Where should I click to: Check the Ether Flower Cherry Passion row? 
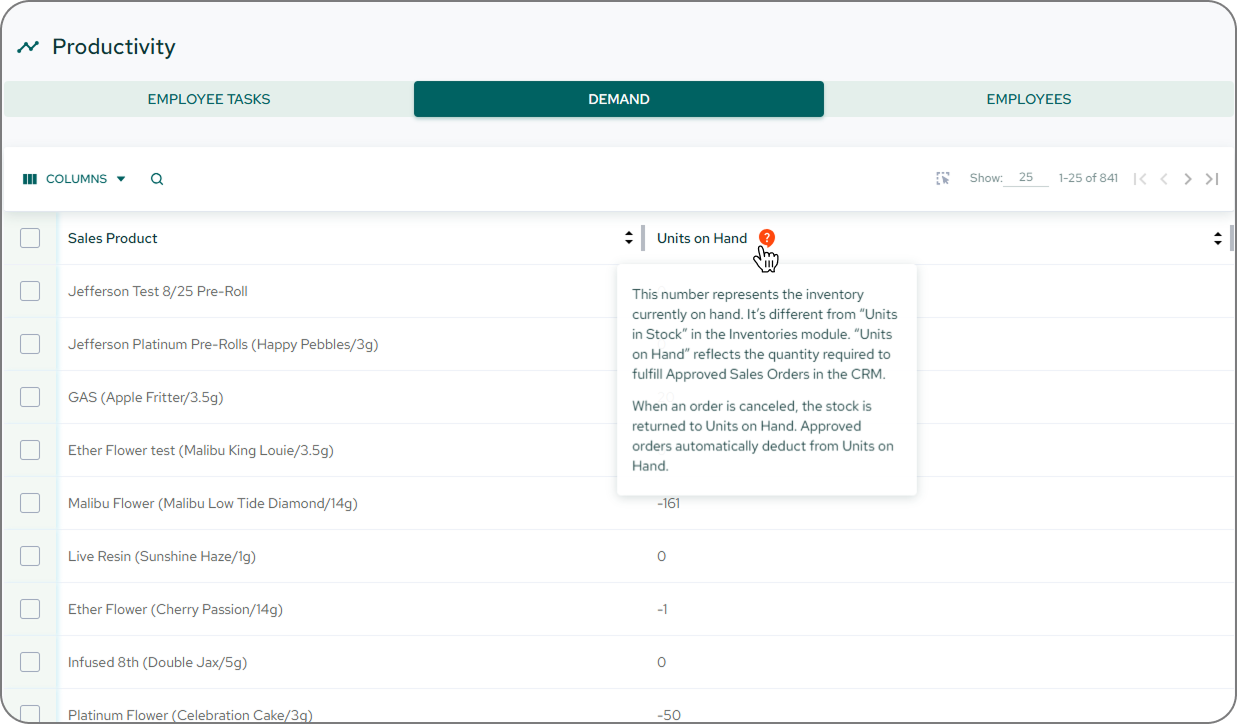click(x=30, y=609)
